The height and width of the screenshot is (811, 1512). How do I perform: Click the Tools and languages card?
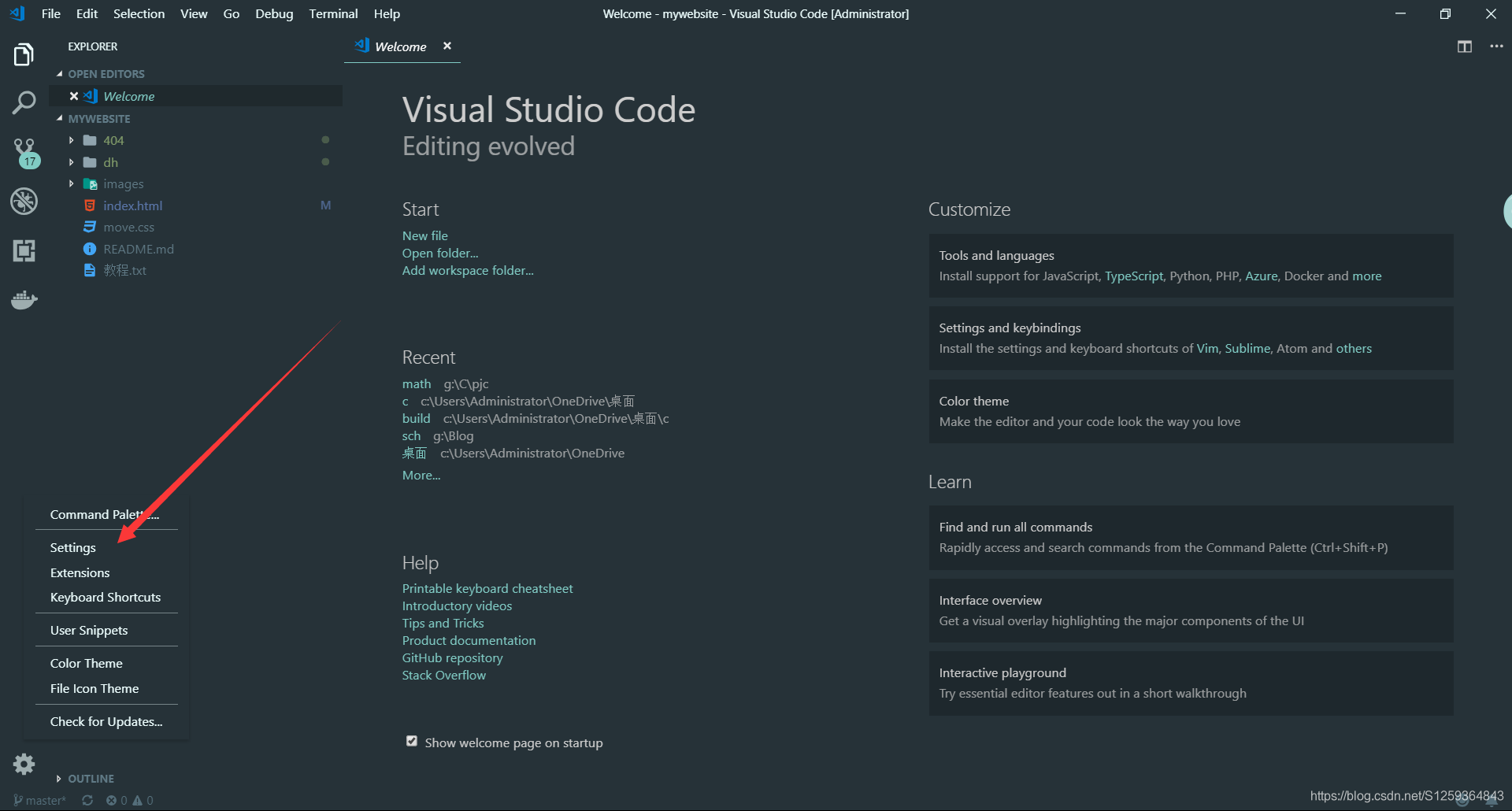click(x=1191, y=265)
